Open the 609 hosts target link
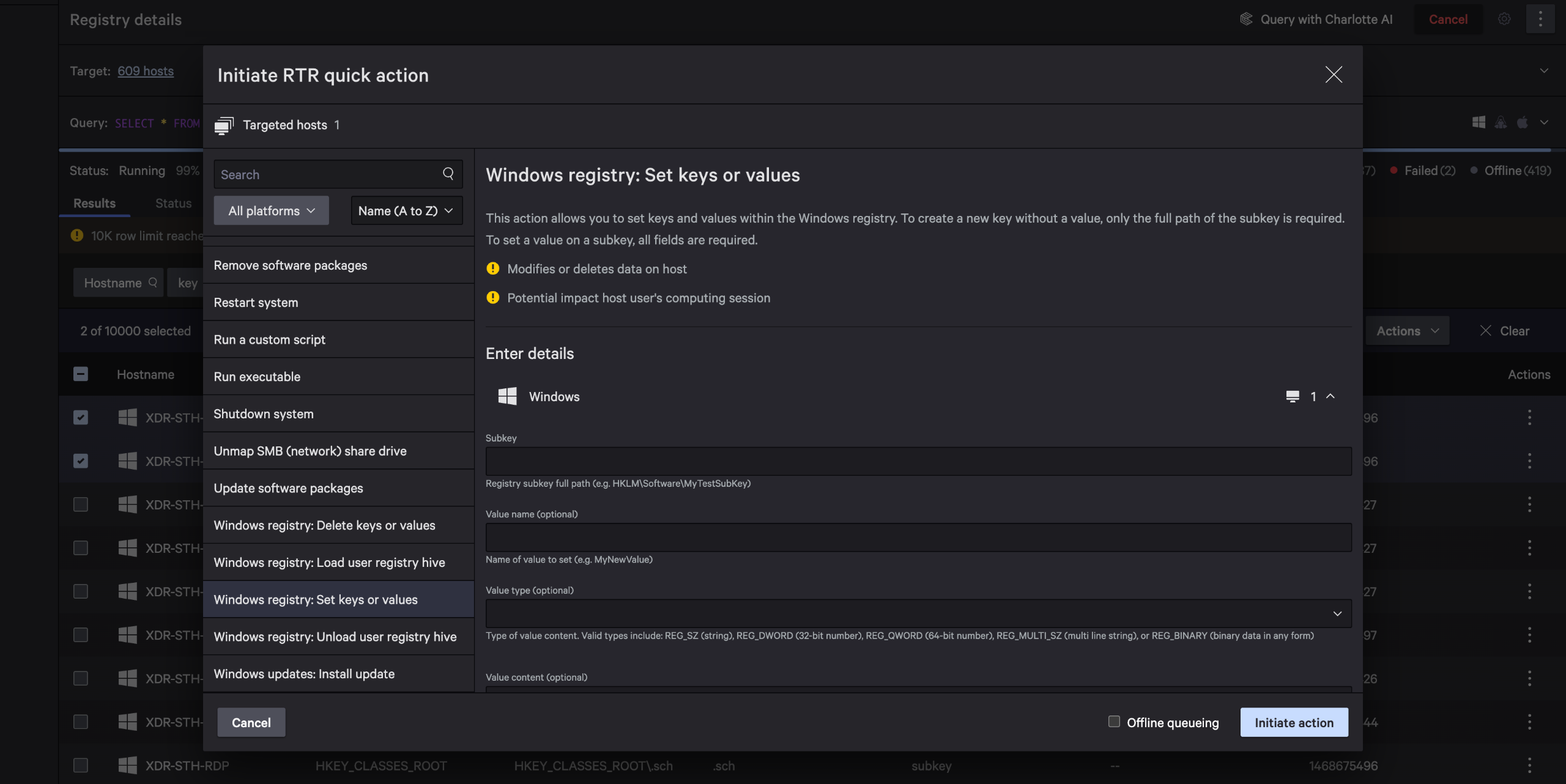 point(146,71)
